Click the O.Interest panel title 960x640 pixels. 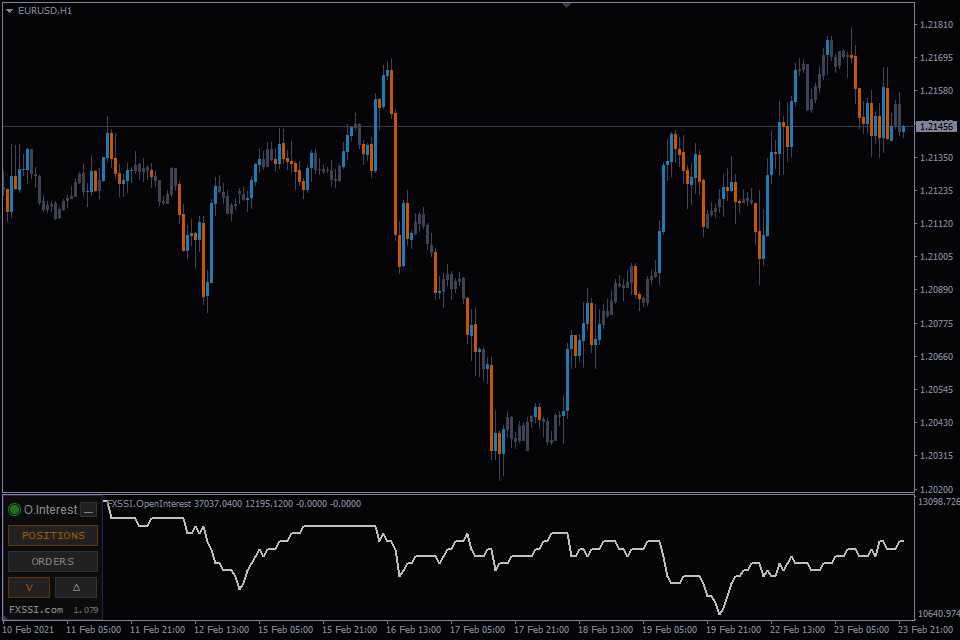tap(51, 510)
